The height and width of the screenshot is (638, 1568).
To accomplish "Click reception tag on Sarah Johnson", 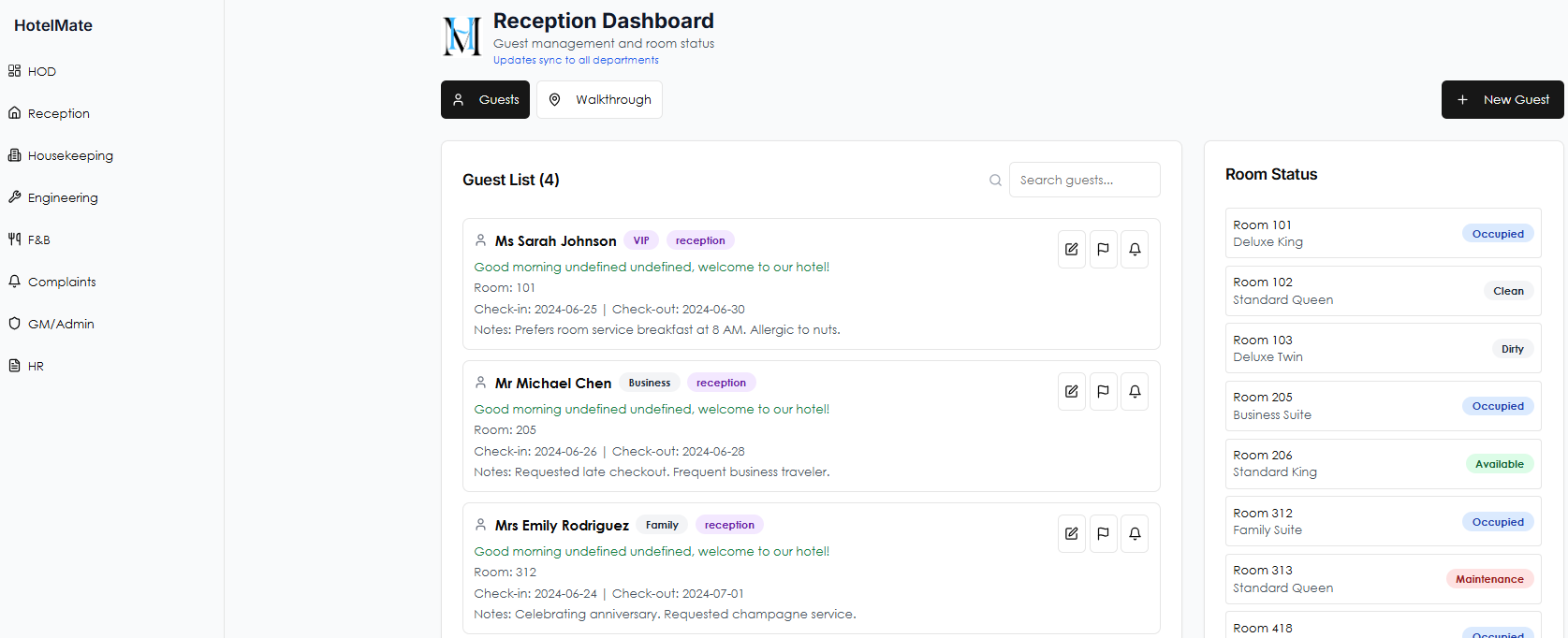I will 700,240.
